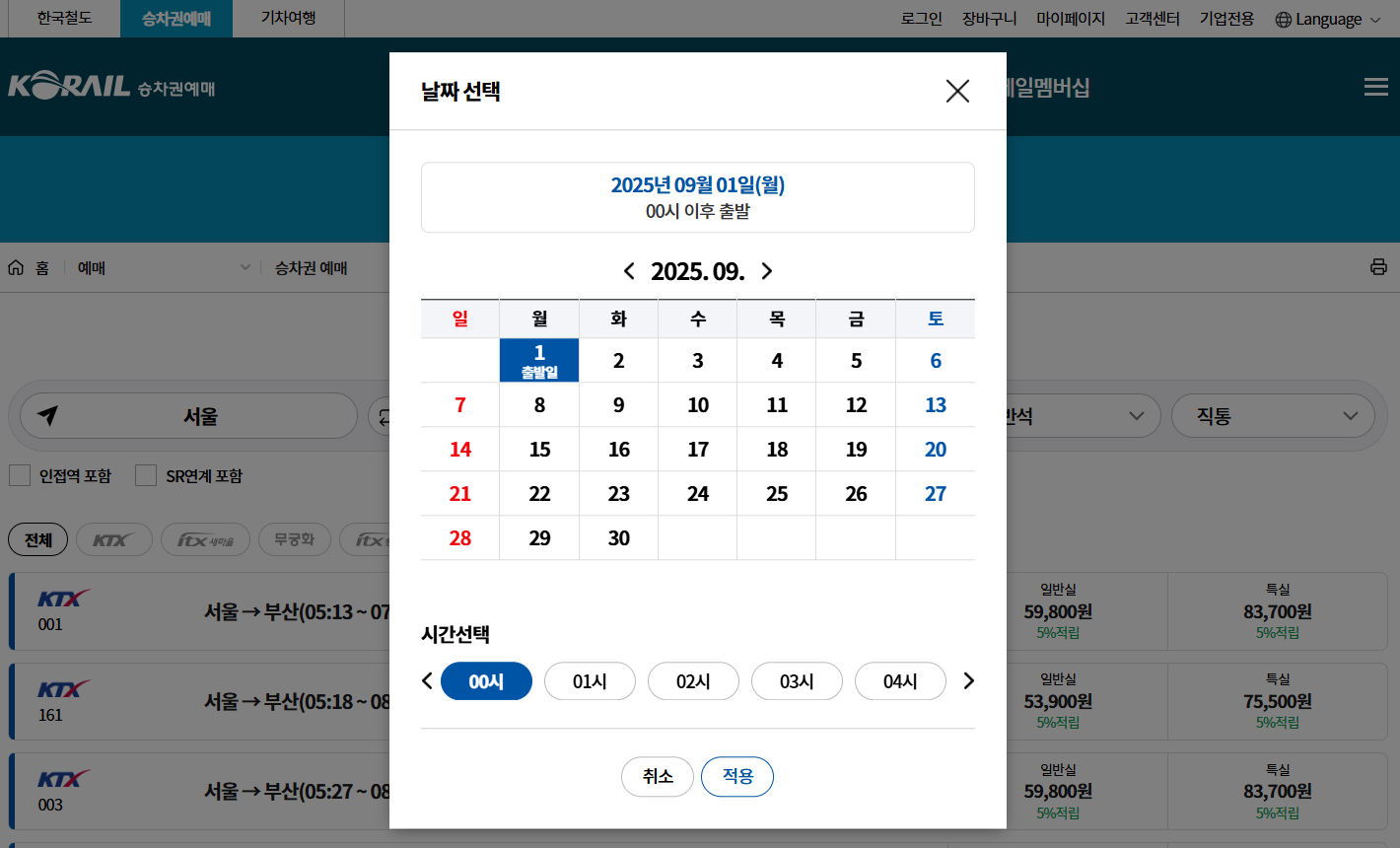Open 마이페이지 from the top menu
Image resolution: width=1400 pixels, height=848 pixels.
tap(1072, 18)
